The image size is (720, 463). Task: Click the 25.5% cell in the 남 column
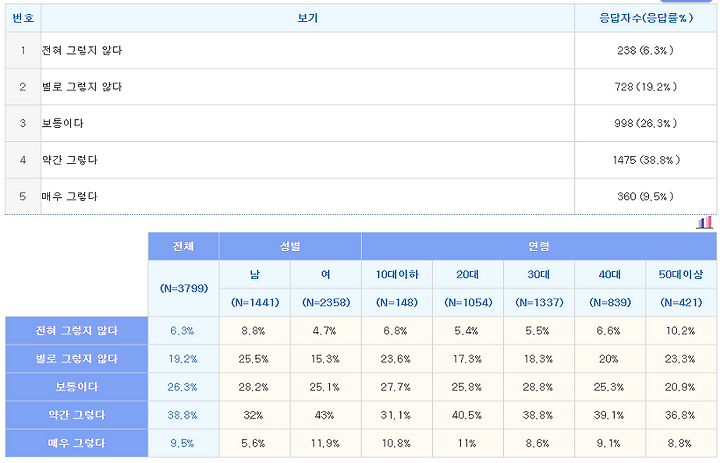coord(253,359)
